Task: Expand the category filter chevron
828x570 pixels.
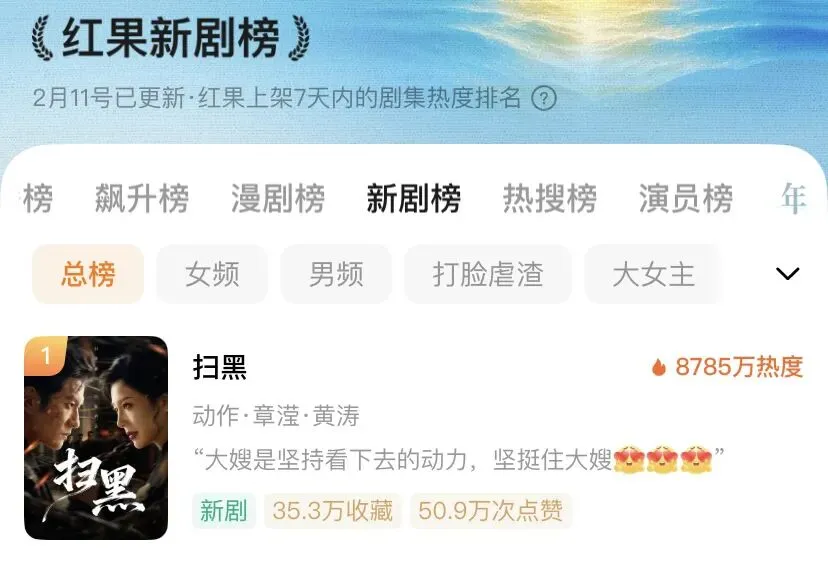Action: coord(787,274)
